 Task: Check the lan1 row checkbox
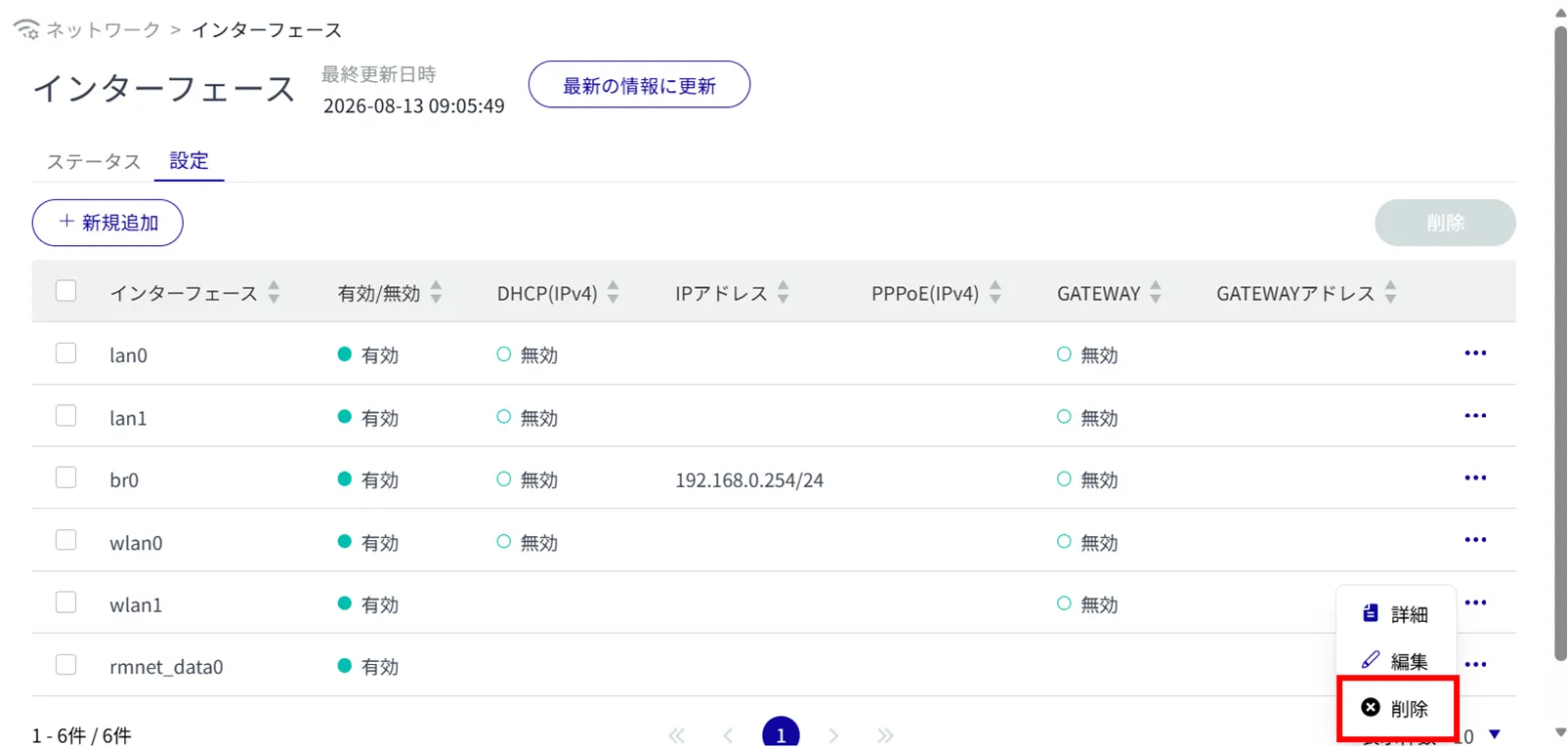[65, 416]
